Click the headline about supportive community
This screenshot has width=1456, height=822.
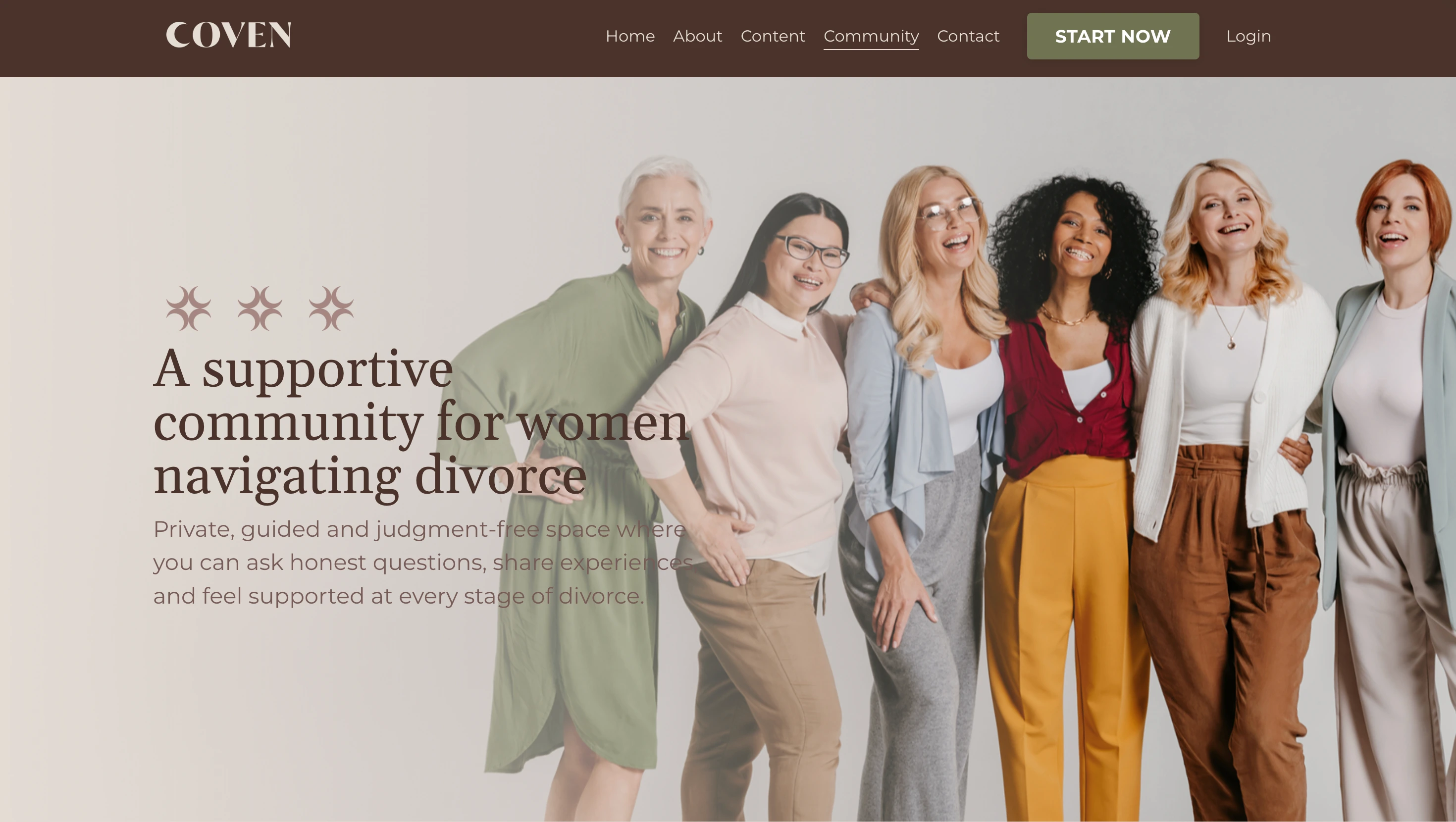(421, 422)
